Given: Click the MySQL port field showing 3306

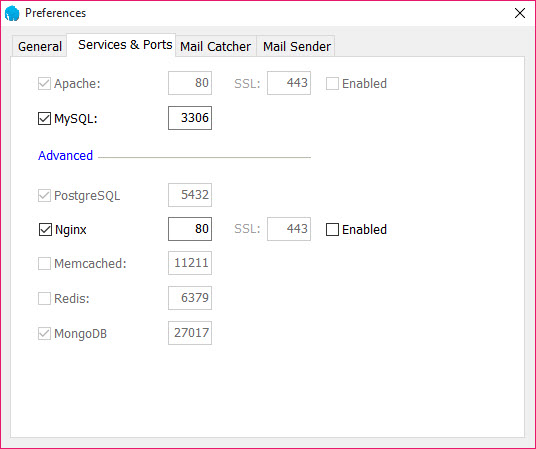Looking at the screenshot, I should 190,118.
